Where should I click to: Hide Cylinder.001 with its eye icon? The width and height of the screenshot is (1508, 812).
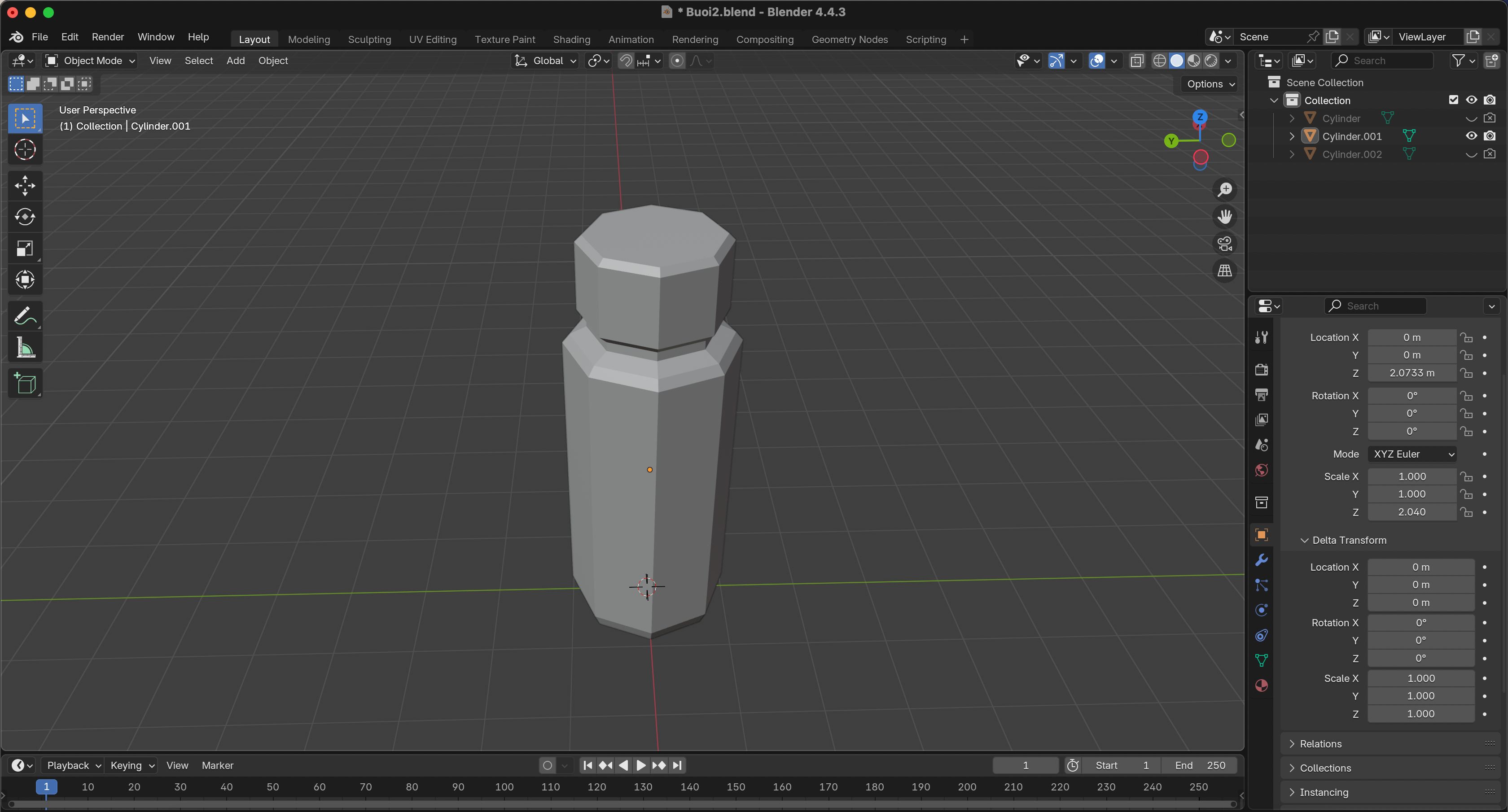pyautogui.click(x=1471, y=136)
